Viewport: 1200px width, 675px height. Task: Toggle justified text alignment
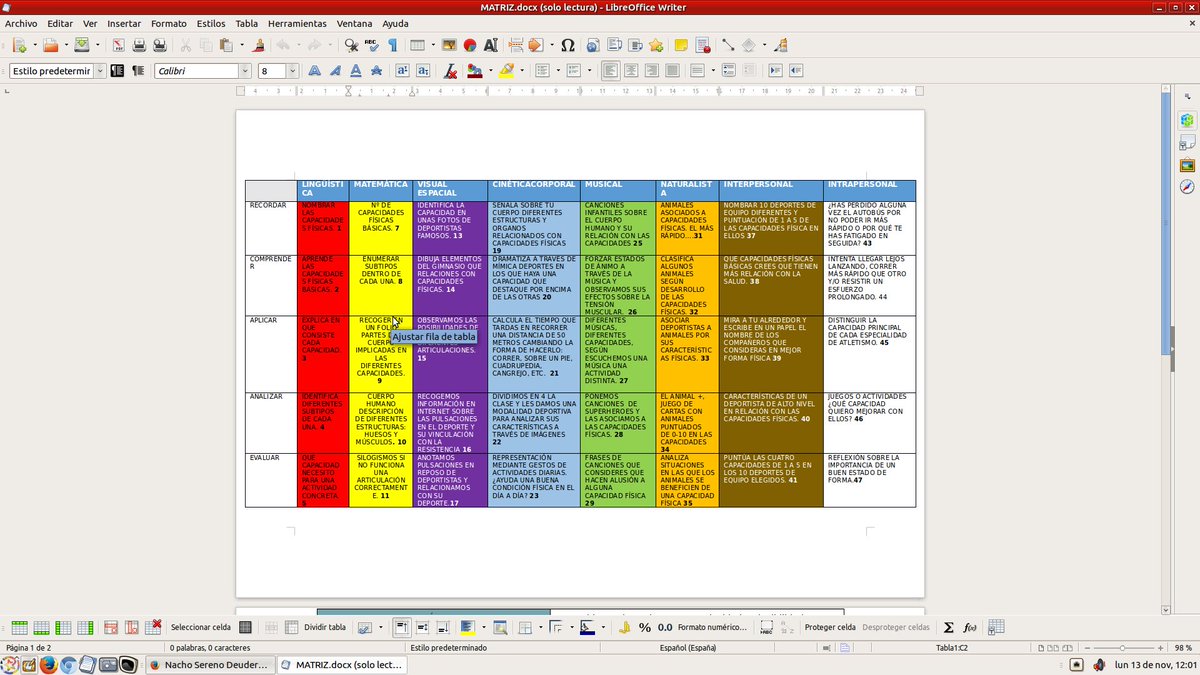(x=673, y=71)
